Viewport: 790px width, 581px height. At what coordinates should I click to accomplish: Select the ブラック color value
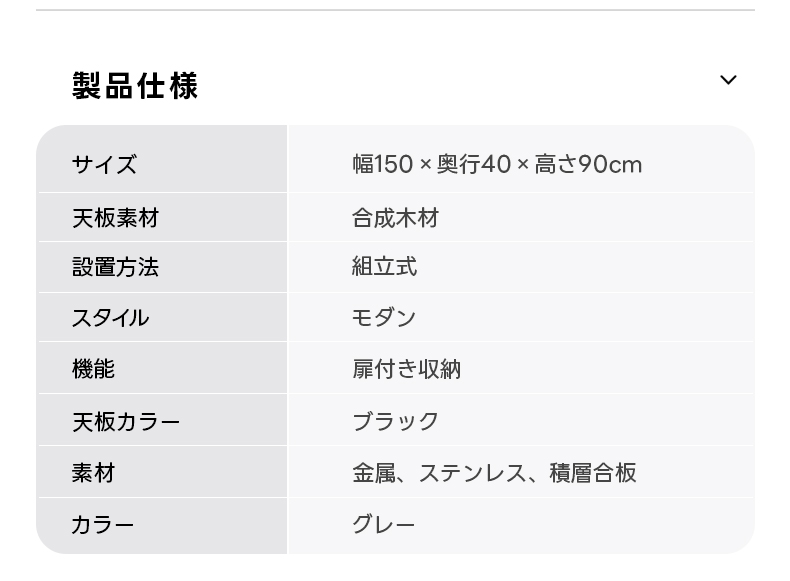tap(395, 421)
